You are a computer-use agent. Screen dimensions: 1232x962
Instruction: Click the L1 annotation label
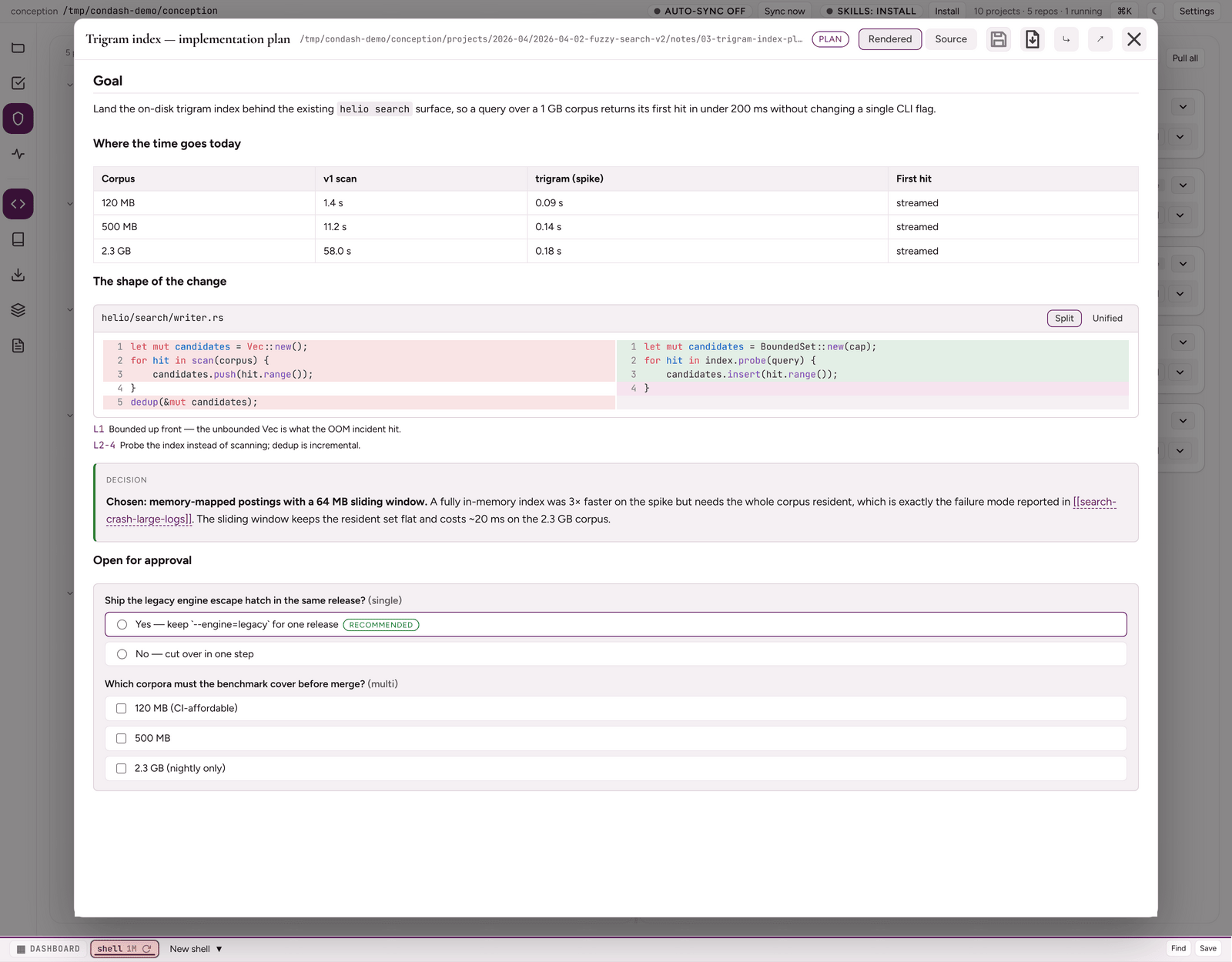(x=99, y=429)
